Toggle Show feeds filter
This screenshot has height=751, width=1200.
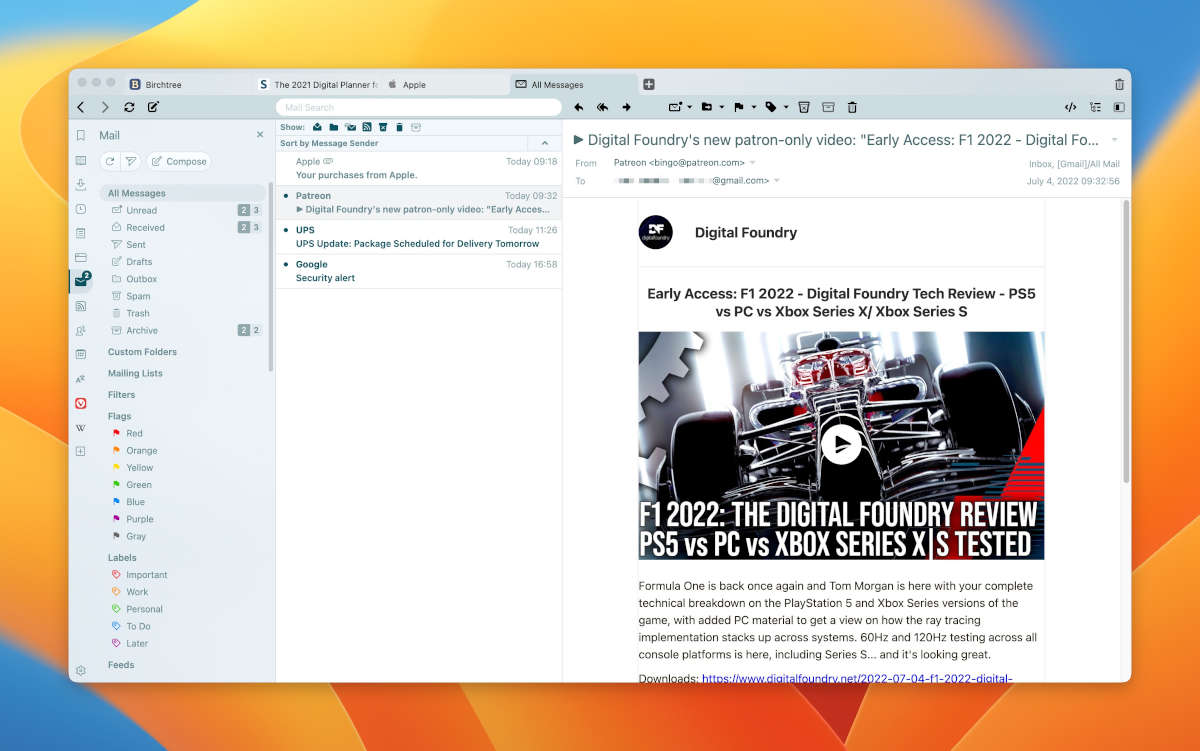point(367,127)
